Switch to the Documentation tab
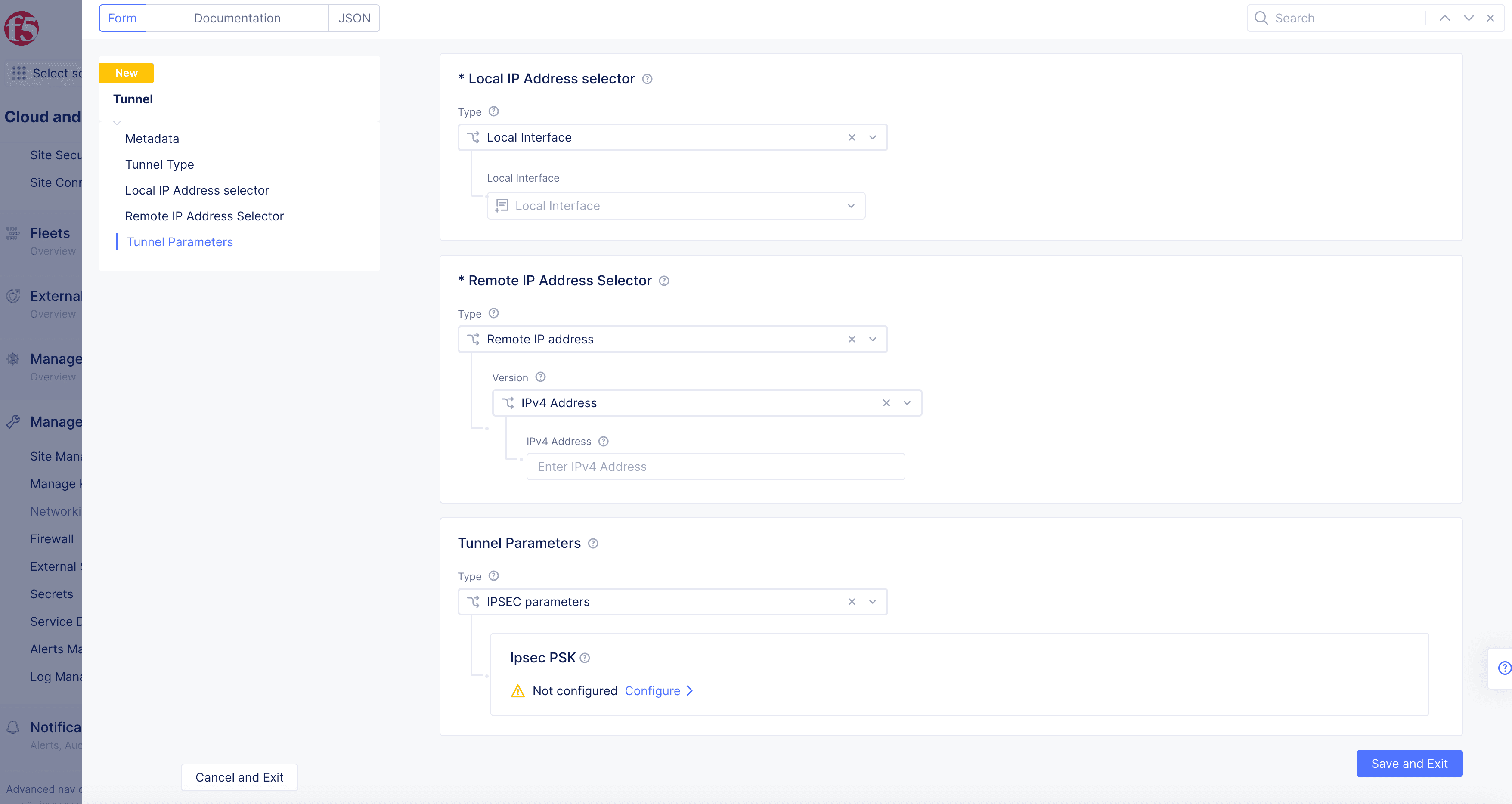 237,18
